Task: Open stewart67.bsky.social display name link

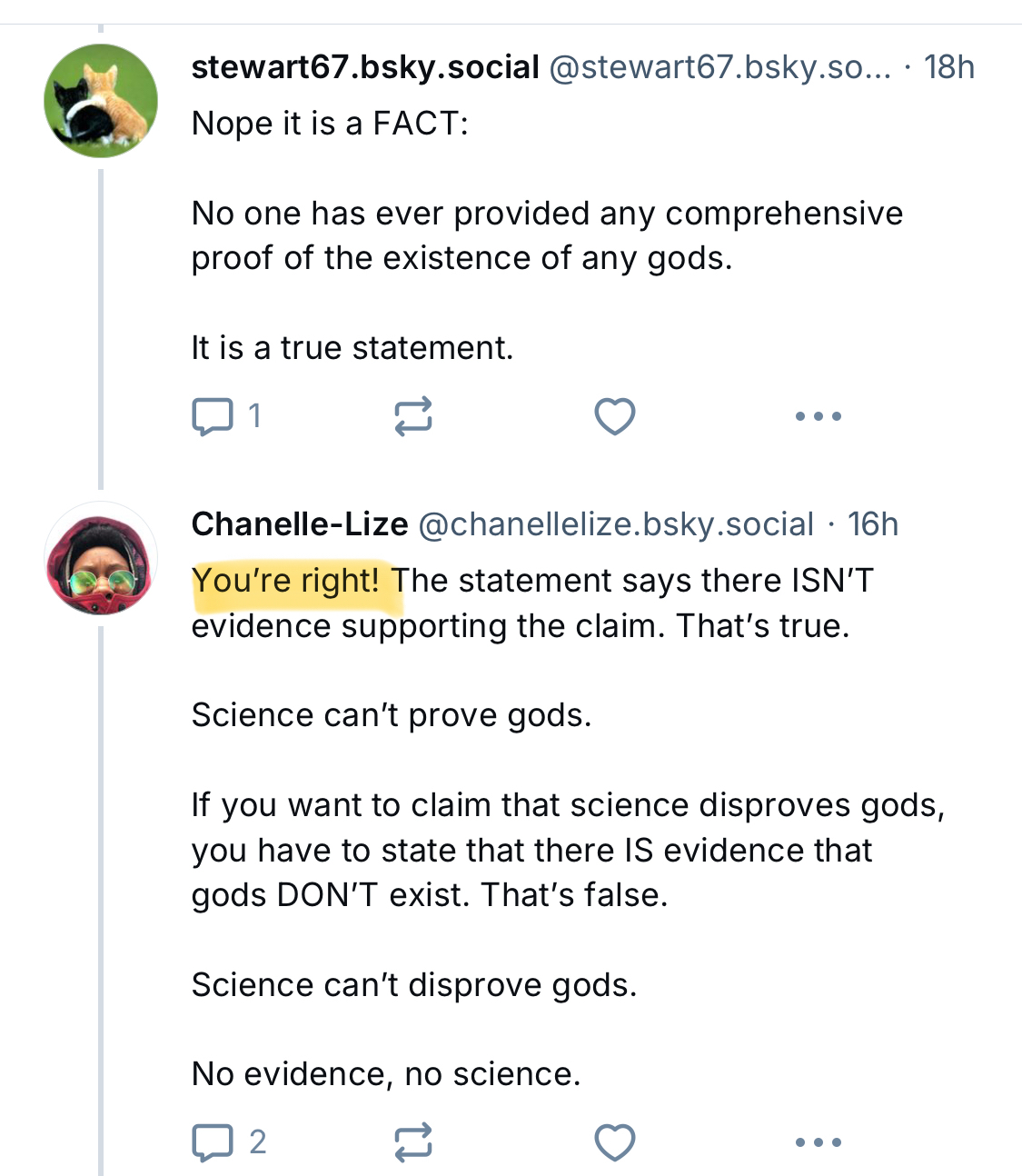Action: [365, 67]
